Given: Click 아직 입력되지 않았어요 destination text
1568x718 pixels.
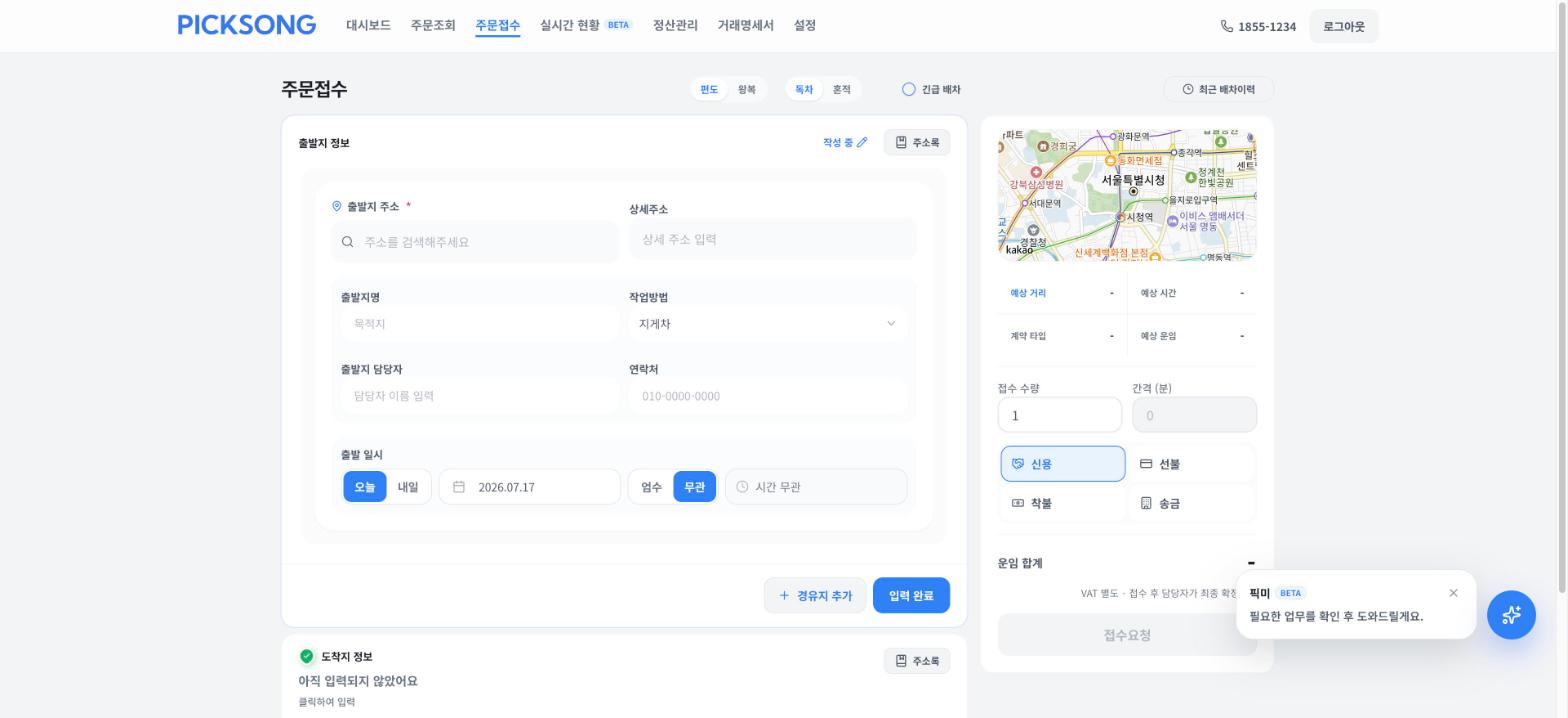Looking at the screenshot, I should click(358, 681).
